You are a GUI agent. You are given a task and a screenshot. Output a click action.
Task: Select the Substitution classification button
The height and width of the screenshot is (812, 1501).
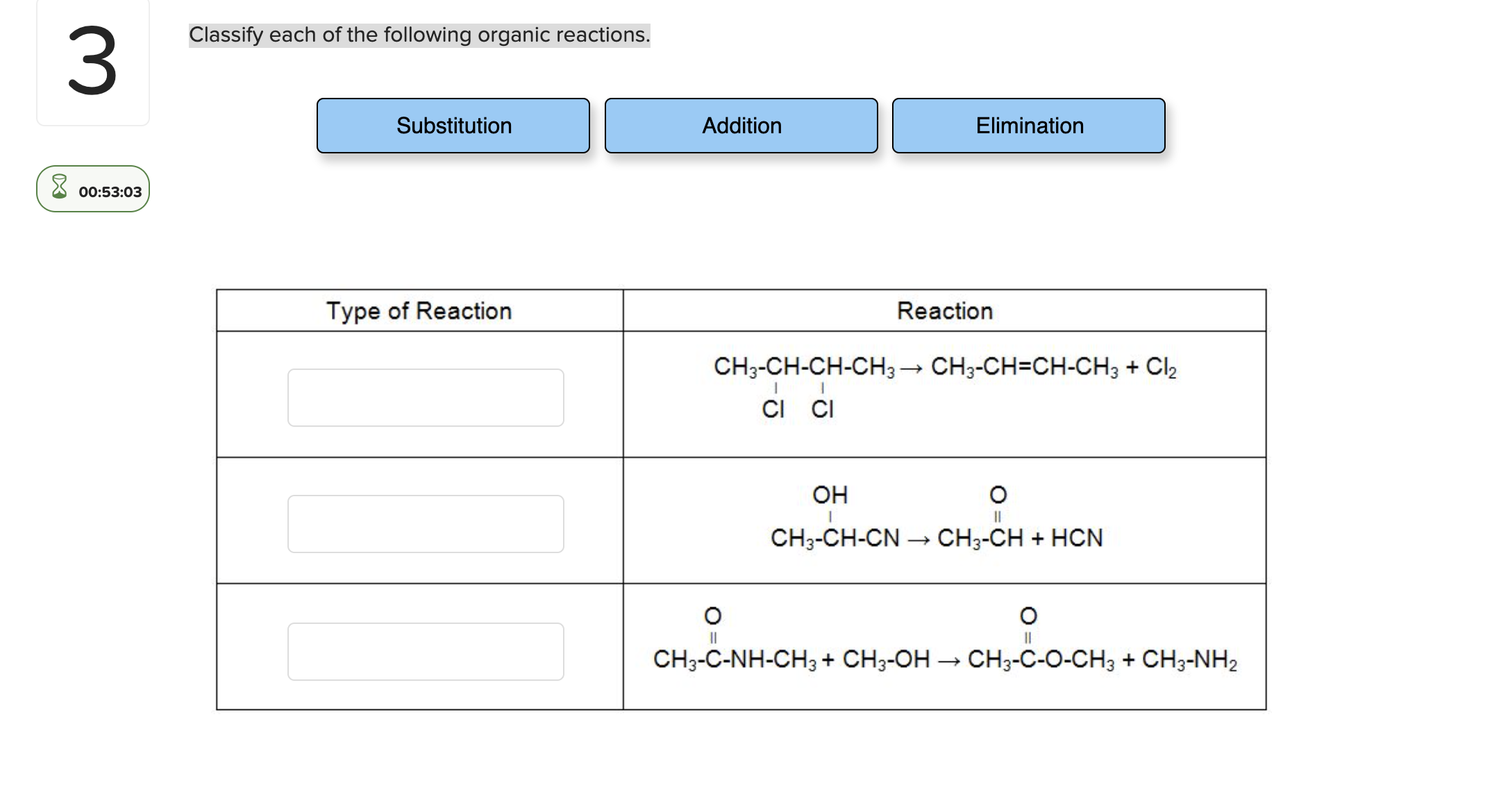tap(453, 126)
